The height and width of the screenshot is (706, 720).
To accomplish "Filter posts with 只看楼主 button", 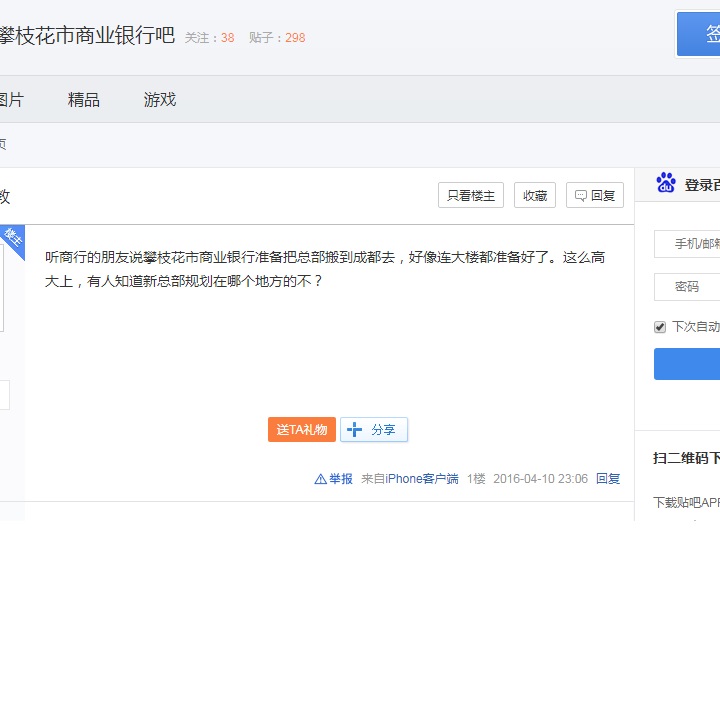I will (x=470, y=196).
